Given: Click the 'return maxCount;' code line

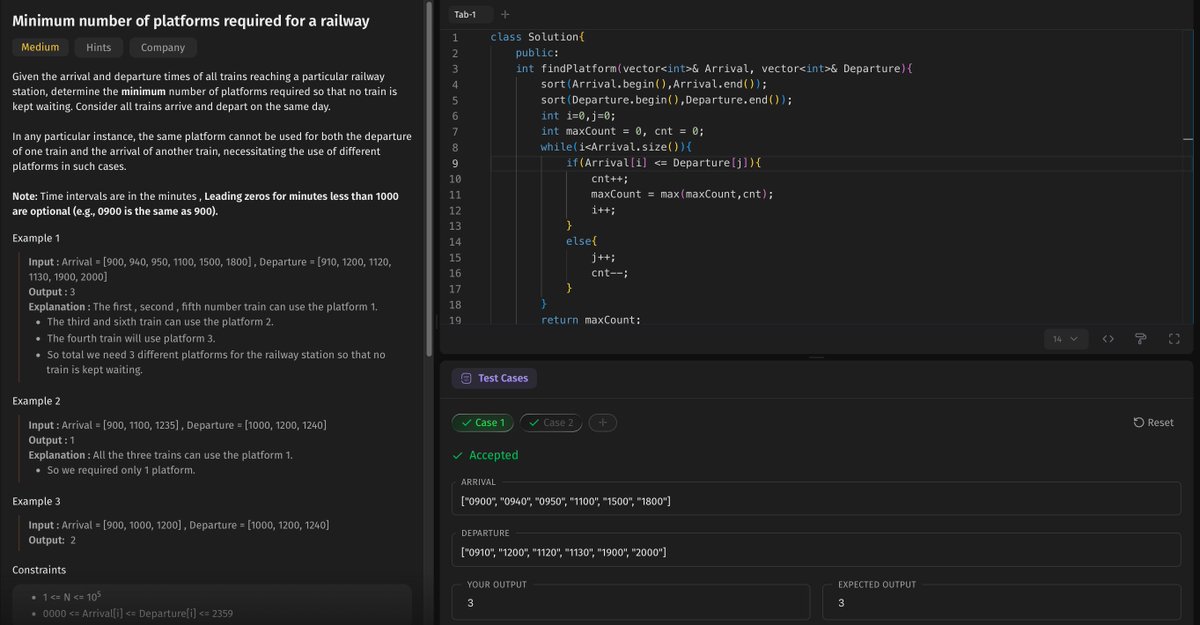Looking at the screenshot, I should (x=591, y=320).
